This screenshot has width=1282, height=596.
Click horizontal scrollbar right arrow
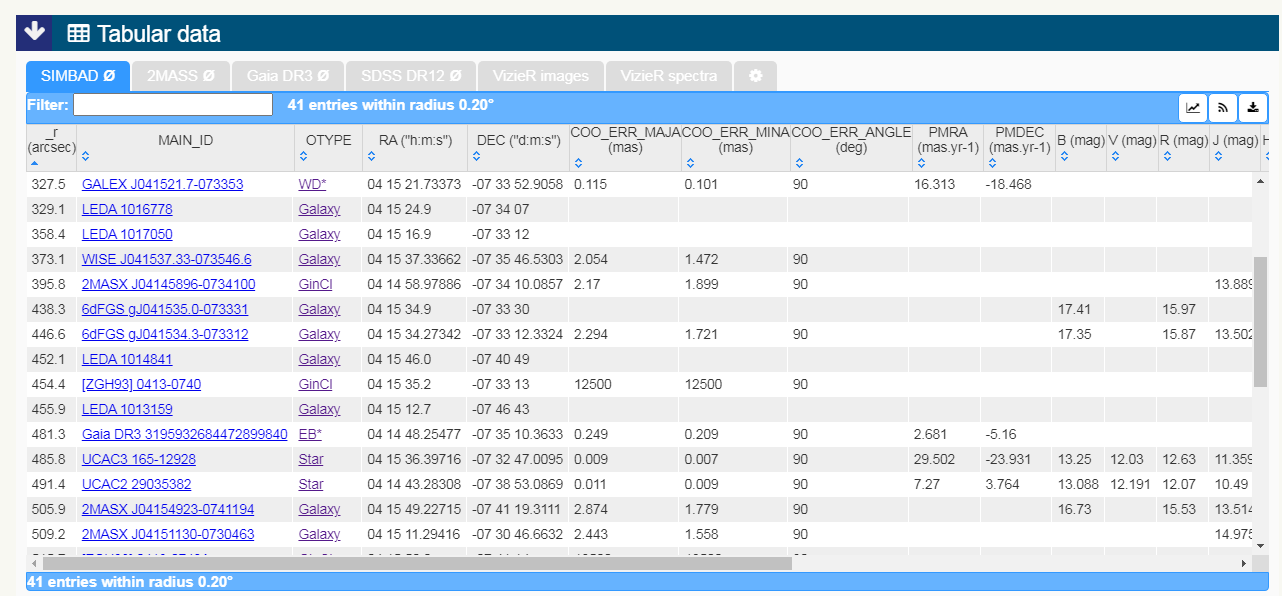pyautogui.click(x=1244, y=563)
